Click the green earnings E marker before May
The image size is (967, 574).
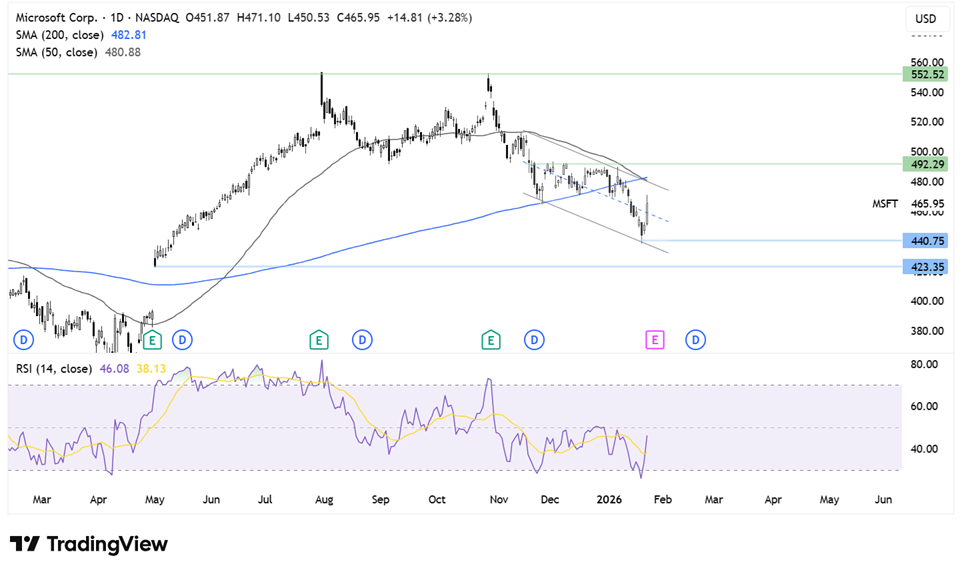(152, 340)
